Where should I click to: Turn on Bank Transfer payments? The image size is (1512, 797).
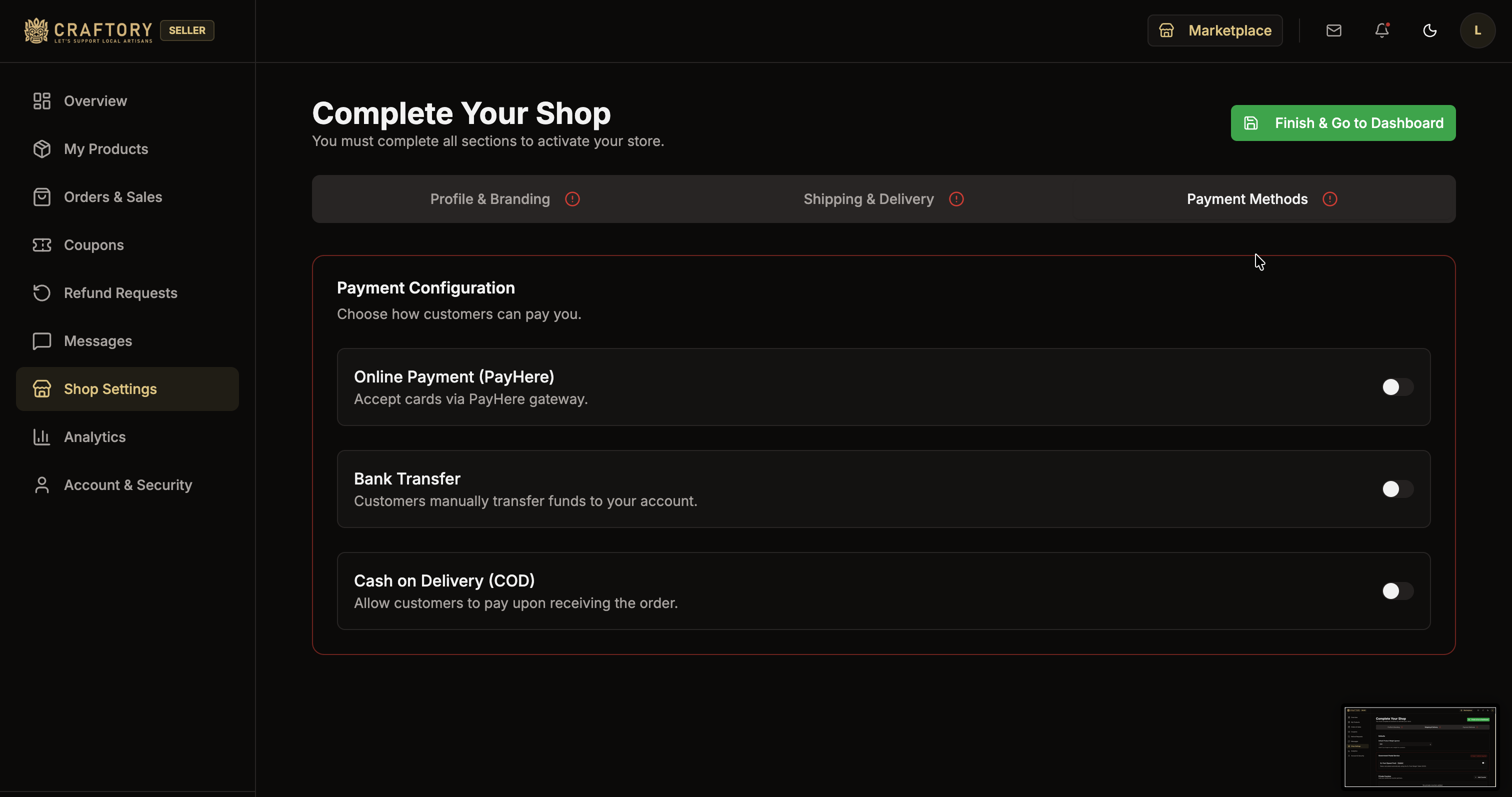[1396, 489]
